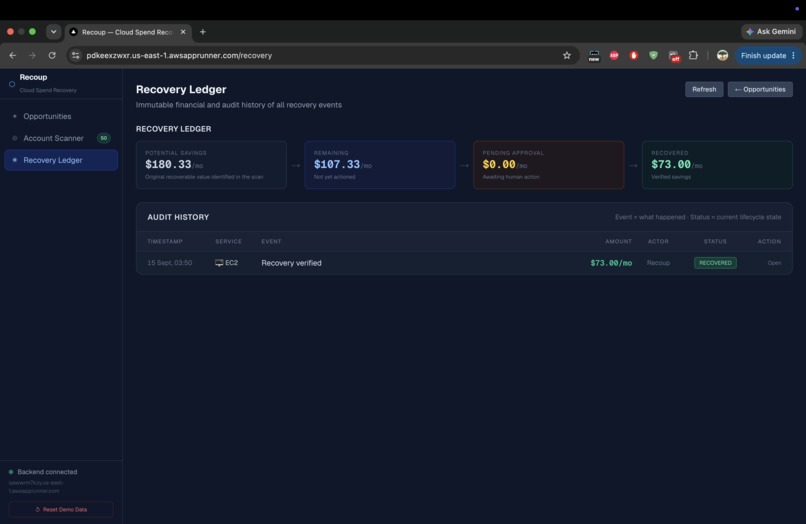Click the 50 badge next to Account Scanner
806x524 pixels.
[103, 138]
